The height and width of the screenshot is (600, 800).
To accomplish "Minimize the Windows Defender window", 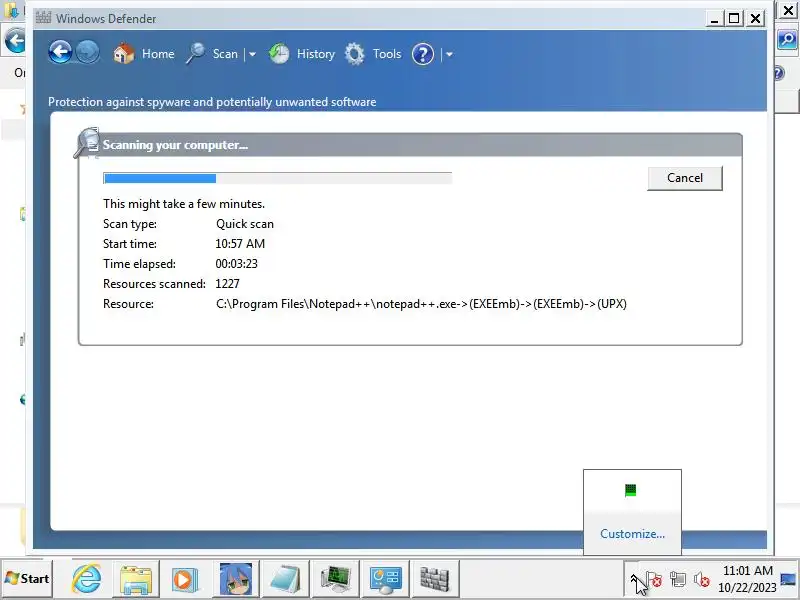I will click(x=714, y=19).
